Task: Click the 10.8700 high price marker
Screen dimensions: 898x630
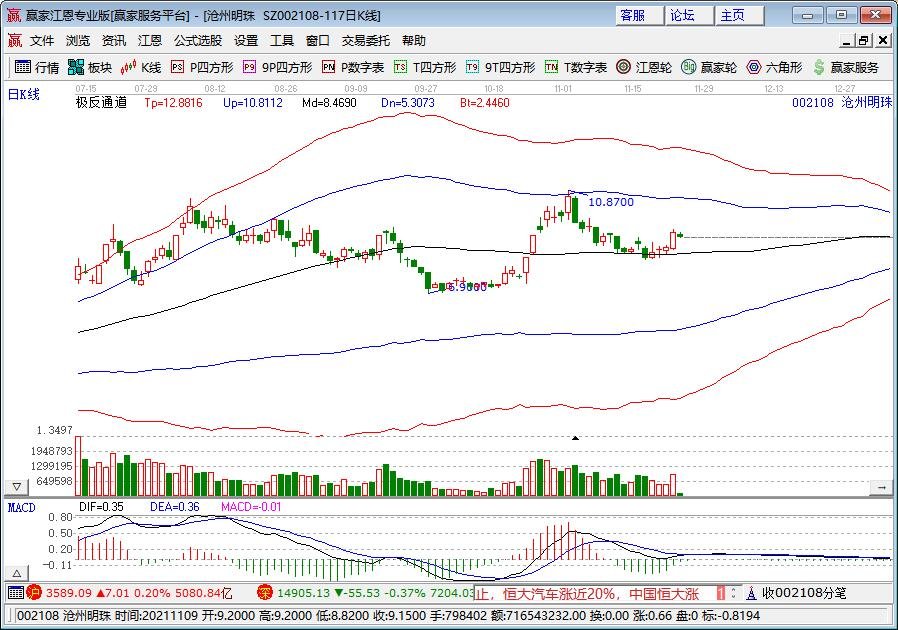Action: coord(611,202)
